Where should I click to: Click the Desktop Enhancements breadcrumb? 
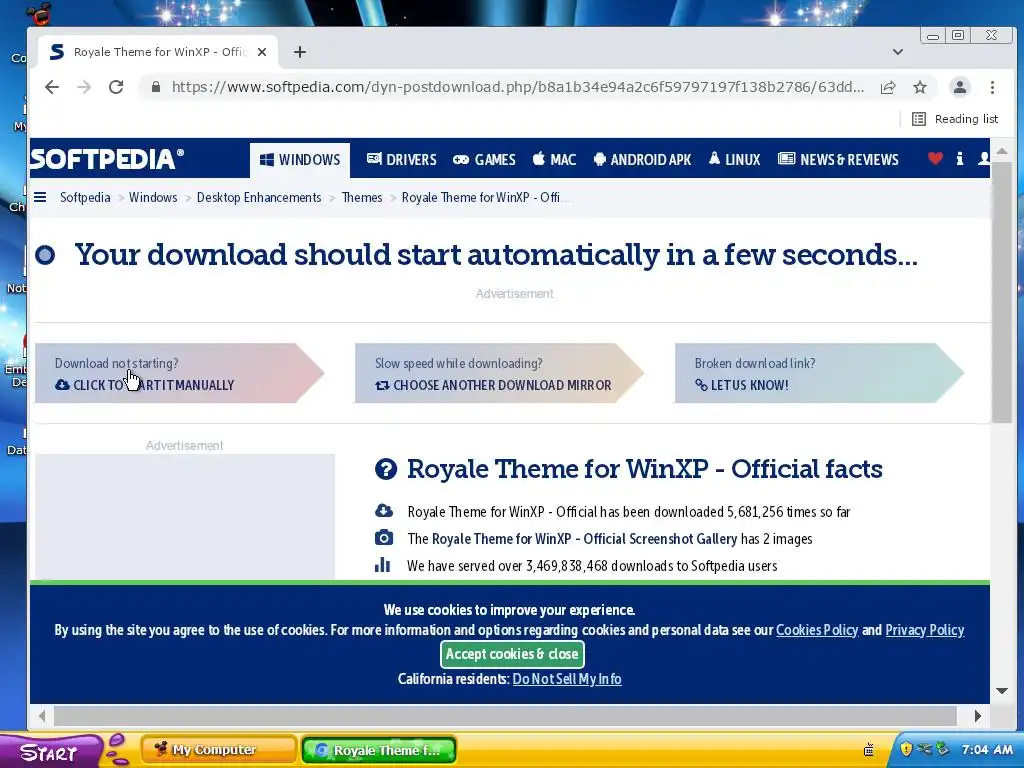(x=259, y=197)
